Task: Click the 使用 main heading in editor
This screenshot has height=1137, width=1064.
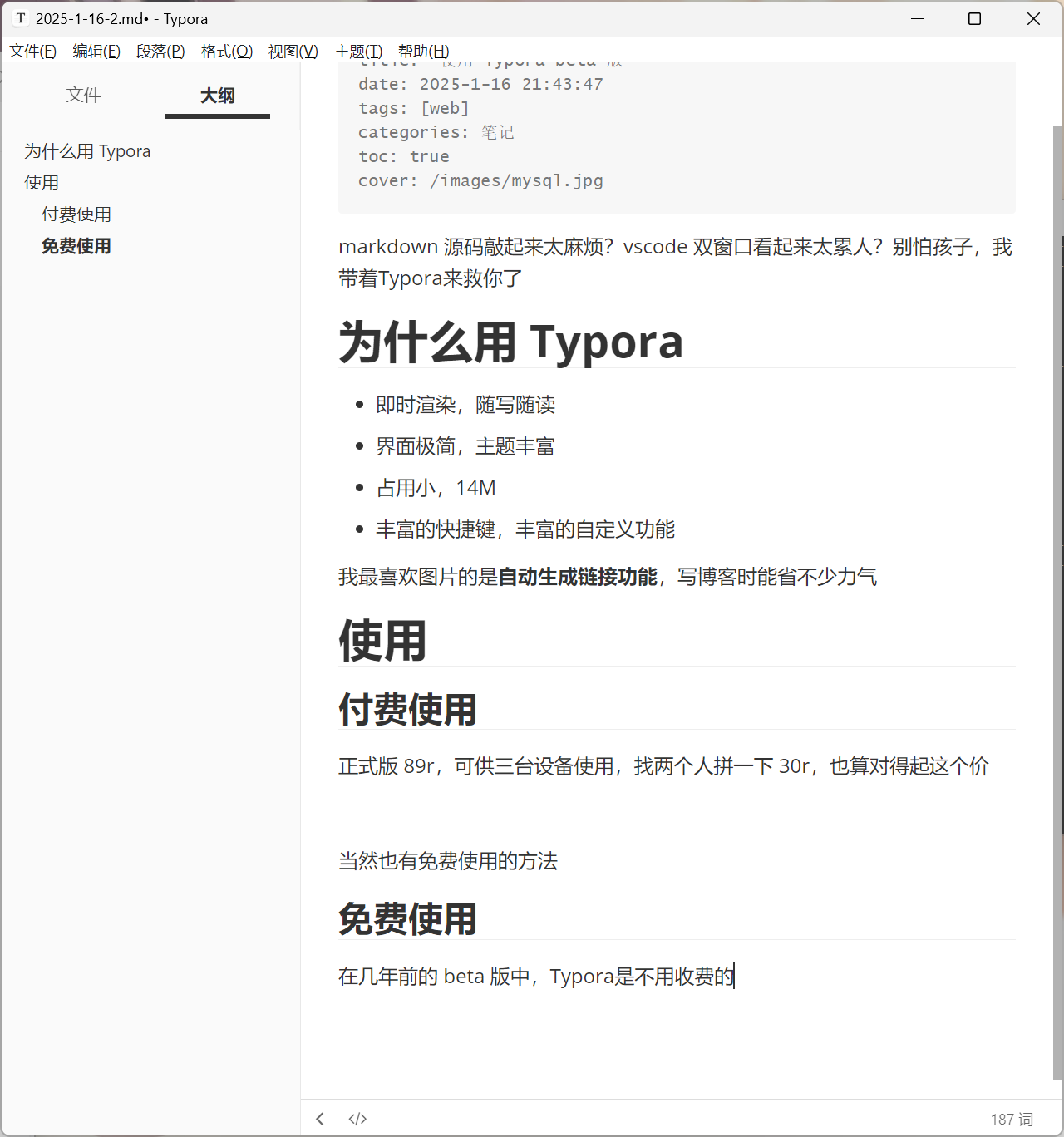Action: point(382,641)
